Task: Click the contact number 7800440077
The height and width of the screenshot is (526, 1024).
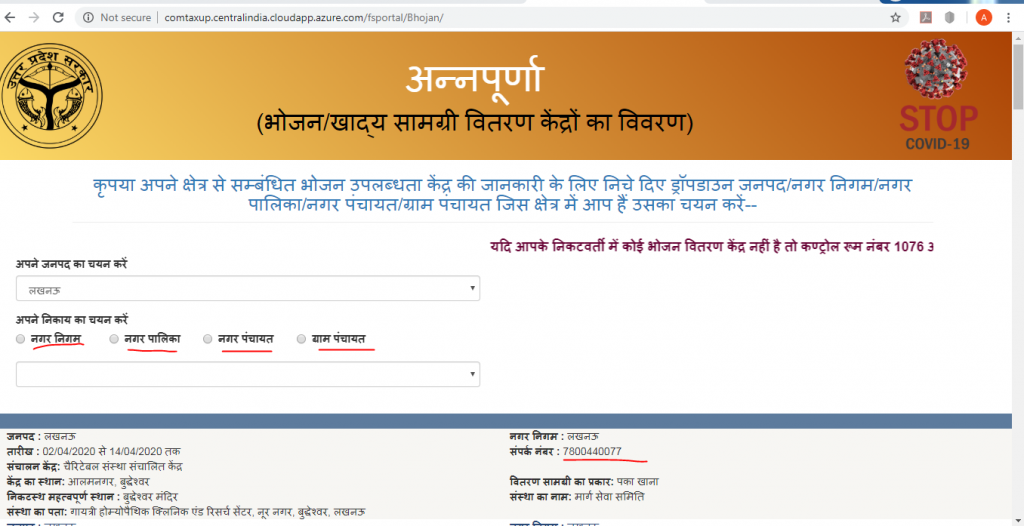Action: pyautogui.click(x=592, y=452)
